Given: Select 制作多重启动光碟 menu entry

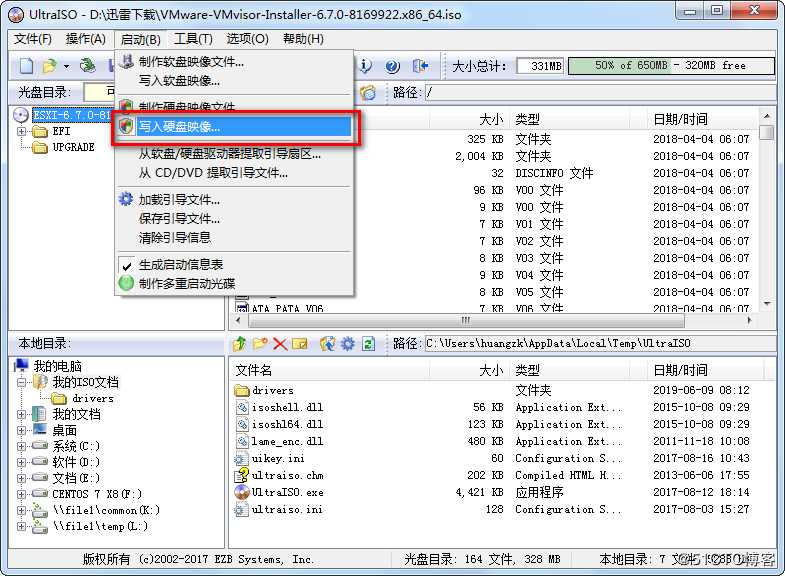Looking at the screenshot, I should tap(234, 284).
